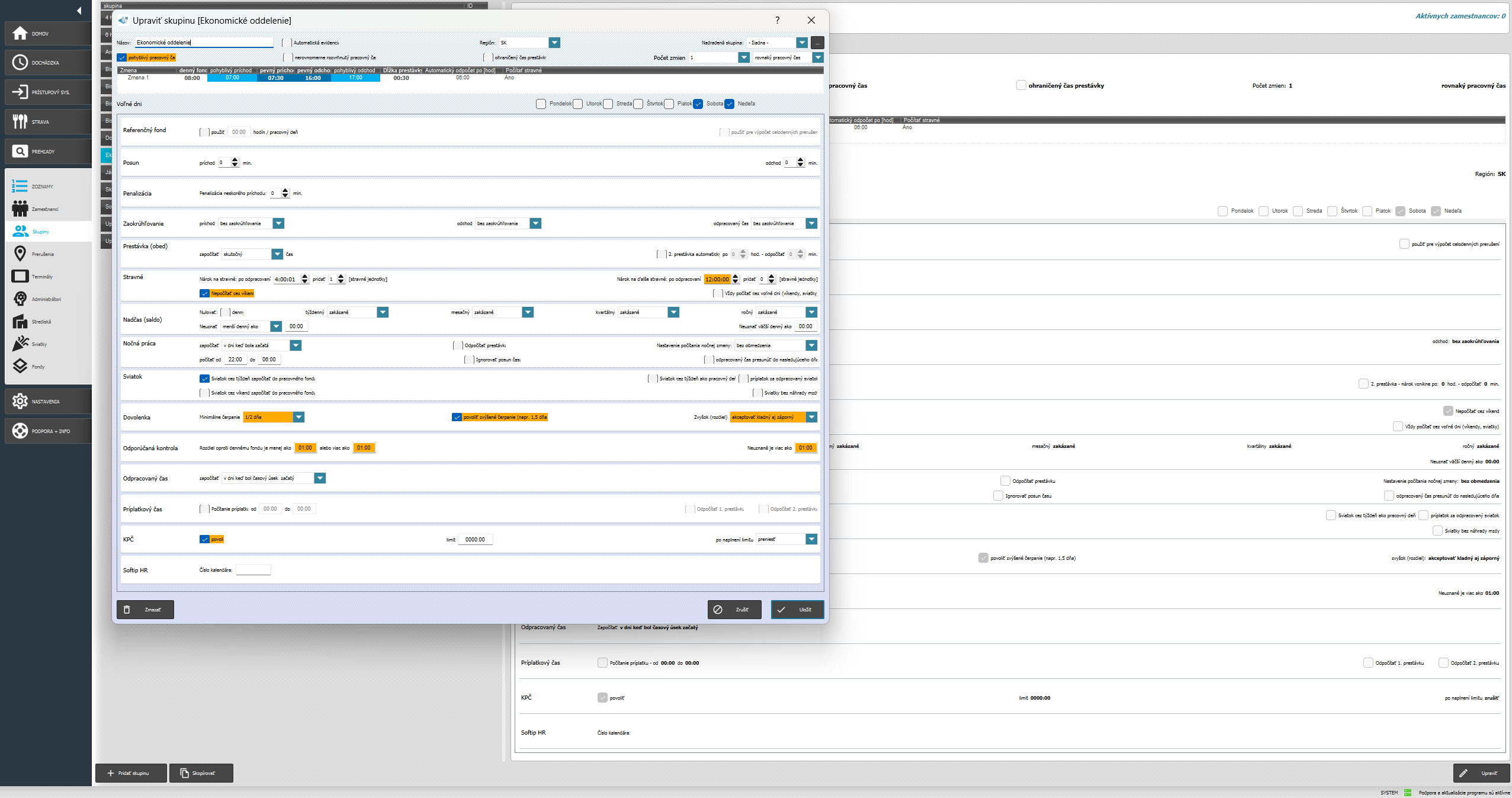
Task: Uncheck Sobota in Voľné dni
Action: (x=698, y=104)
